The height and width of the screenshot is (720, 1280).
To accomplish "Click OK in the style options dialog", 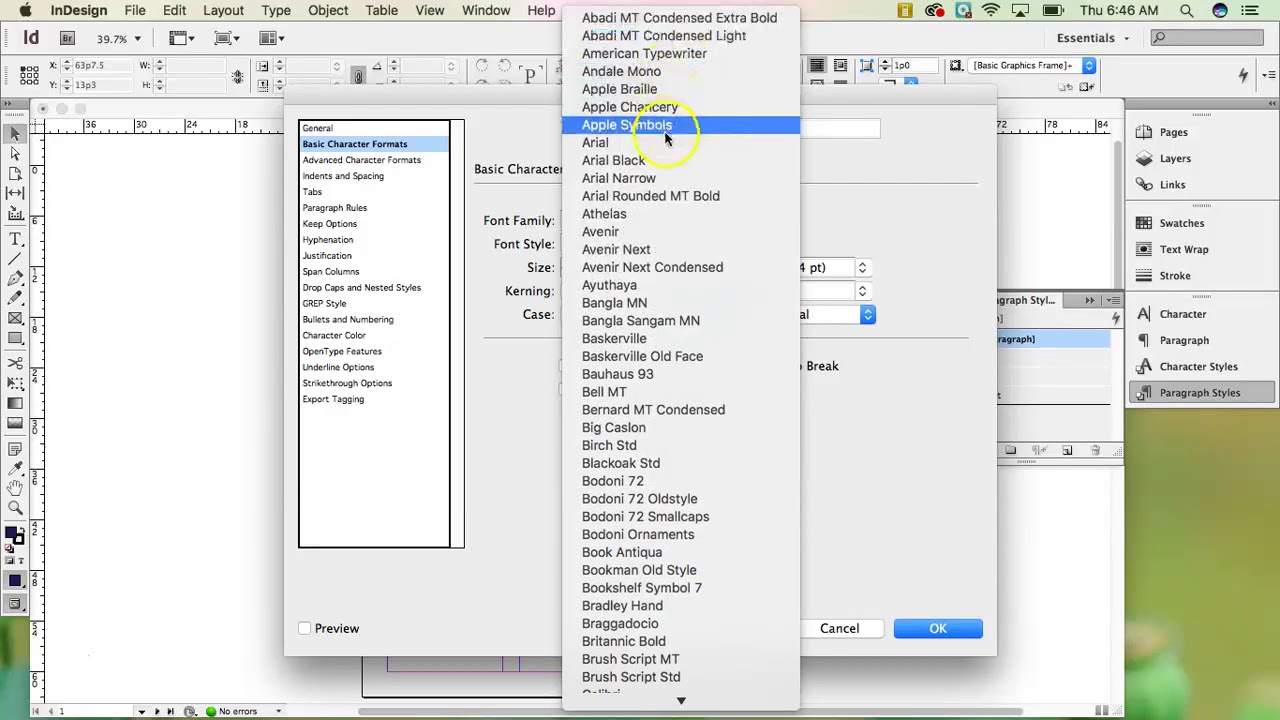I will click(938, 628).
